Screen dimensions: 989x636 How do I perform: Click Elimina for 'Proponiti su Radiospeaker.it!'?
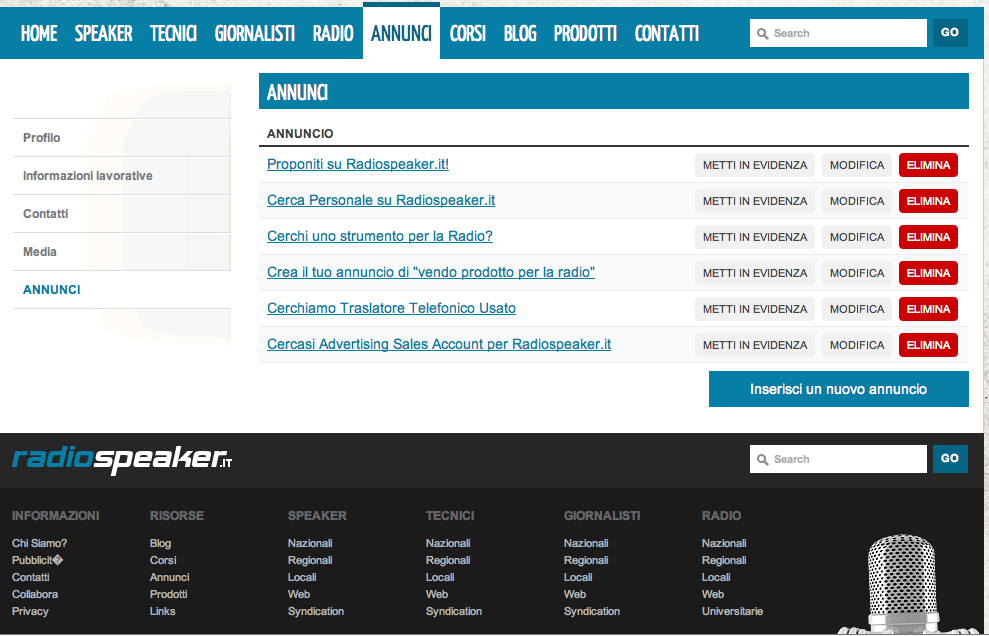click(x=928, y=165)
